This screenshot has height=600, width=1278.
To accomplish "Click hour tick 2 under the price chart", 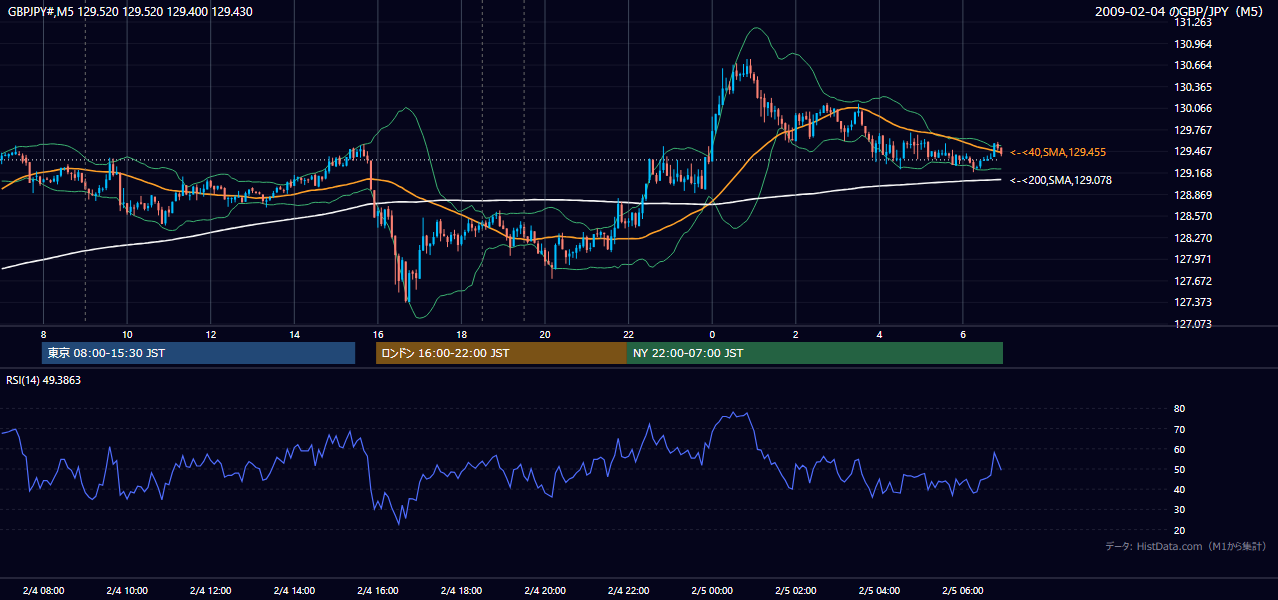I will click(795, 334).
